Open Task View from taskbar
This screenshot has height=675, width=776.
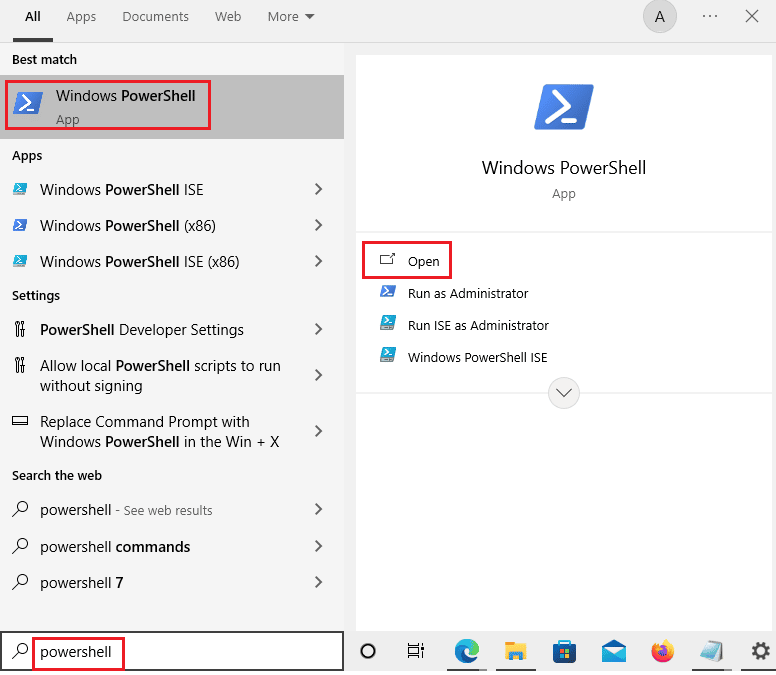click(416, 651)
